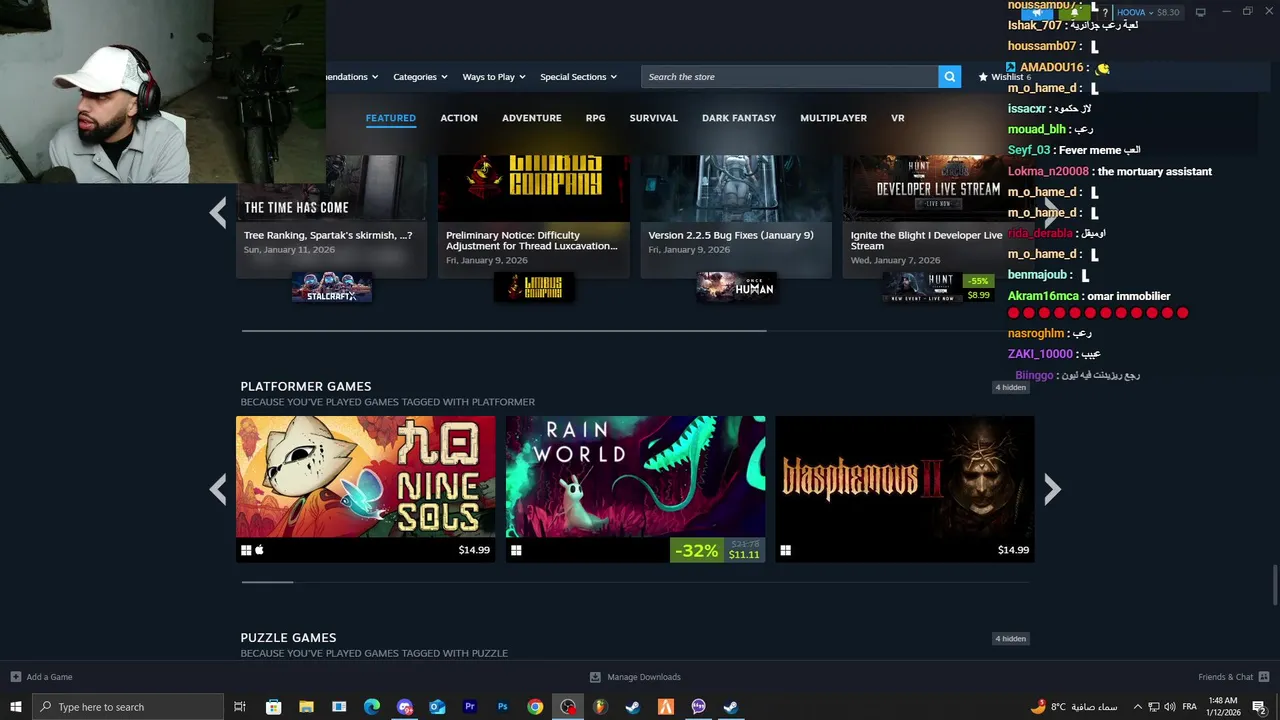Select the SURVIVAL tab
This screenshot has height=720, width=1280.
(653, 118)
